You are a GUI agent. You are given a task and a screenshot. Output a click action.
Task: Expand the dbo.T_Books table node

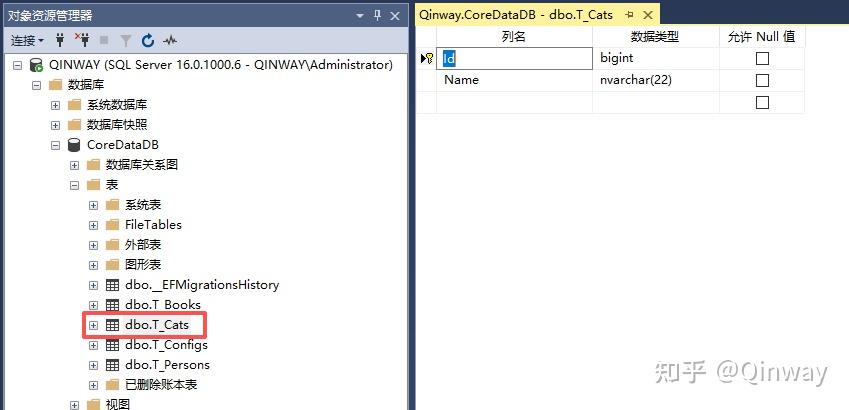[94, 305]
